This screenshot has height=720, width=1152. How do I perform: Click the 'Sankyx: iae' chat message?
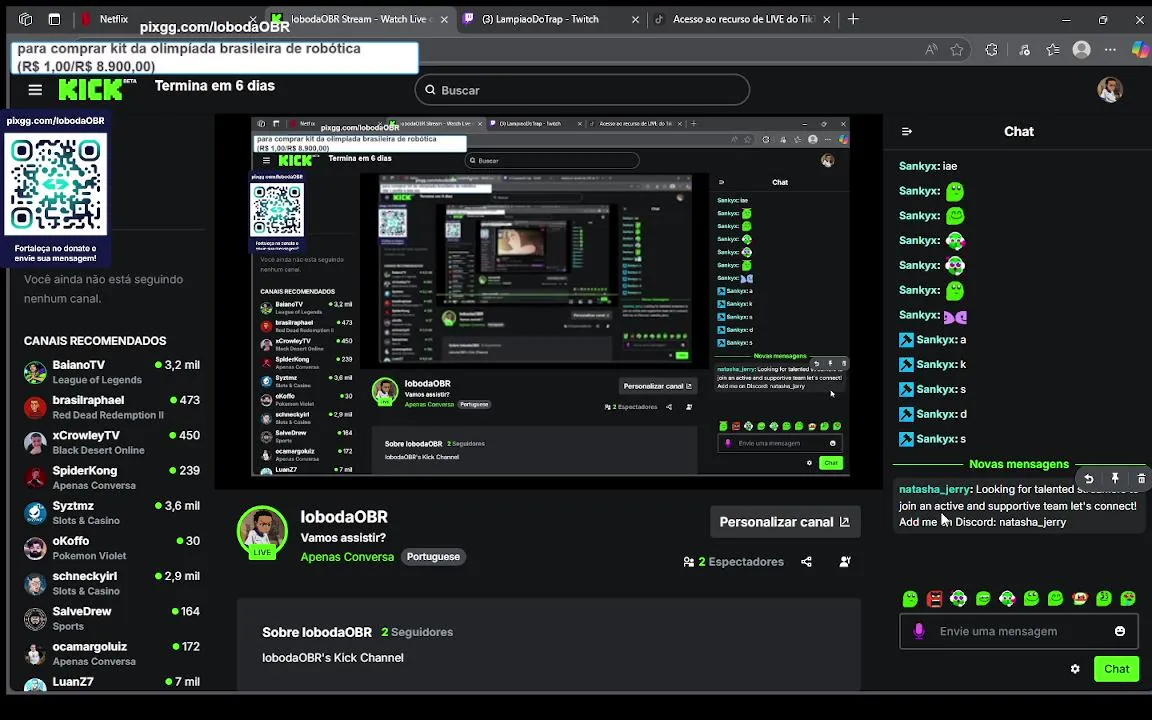click(x=928, y=166)
